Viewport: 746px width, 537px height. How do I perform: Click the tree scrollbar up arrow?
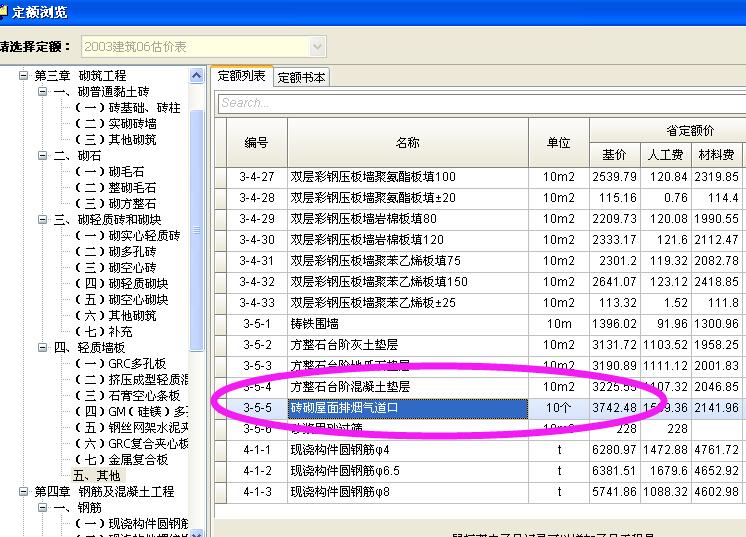point(196,76)
